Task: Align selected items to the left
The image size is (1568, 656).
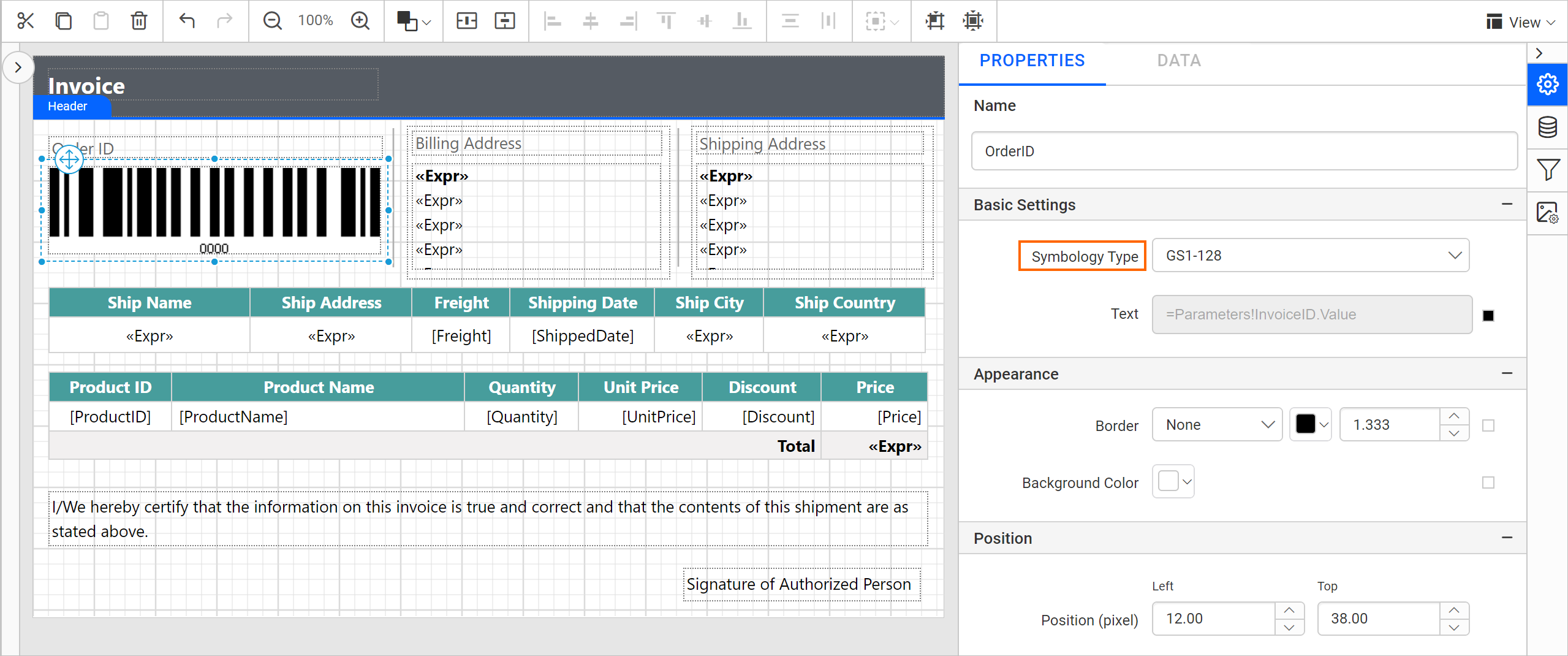Action: click(x=553, y=21)
